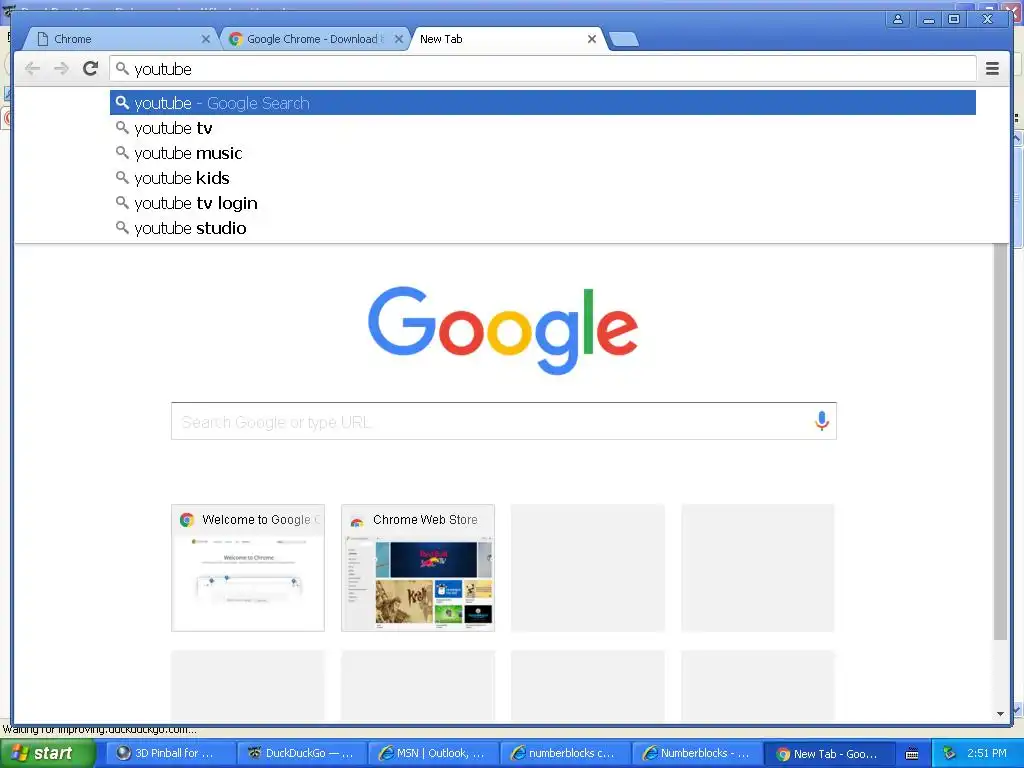Click the page's vertical scrollbar thumb
This screenshot has height=768, width=1024.
point(1000,441)
